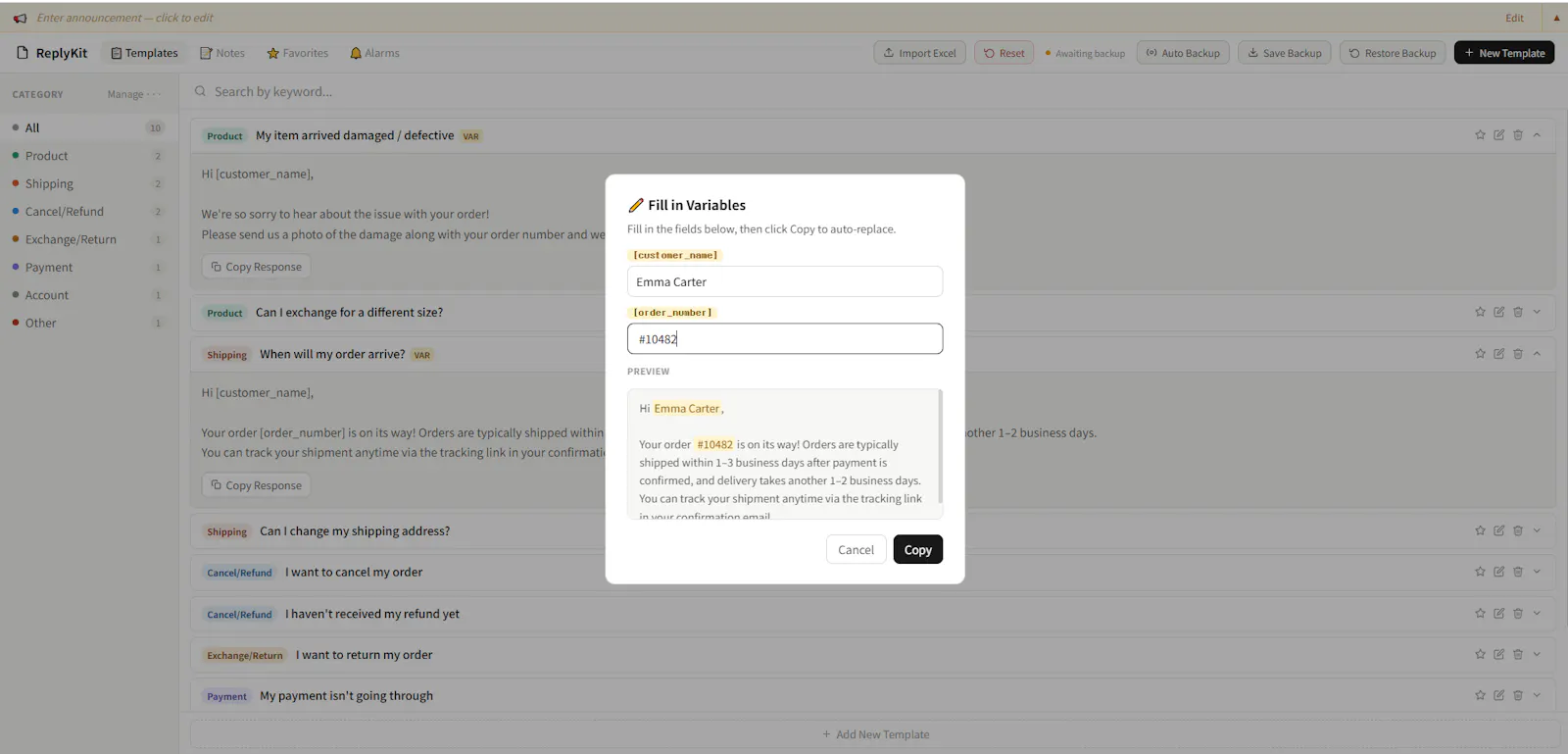Viewport: 1568px width, 754px height.
Task: Star the return my order template
Action: point(1480,654)
